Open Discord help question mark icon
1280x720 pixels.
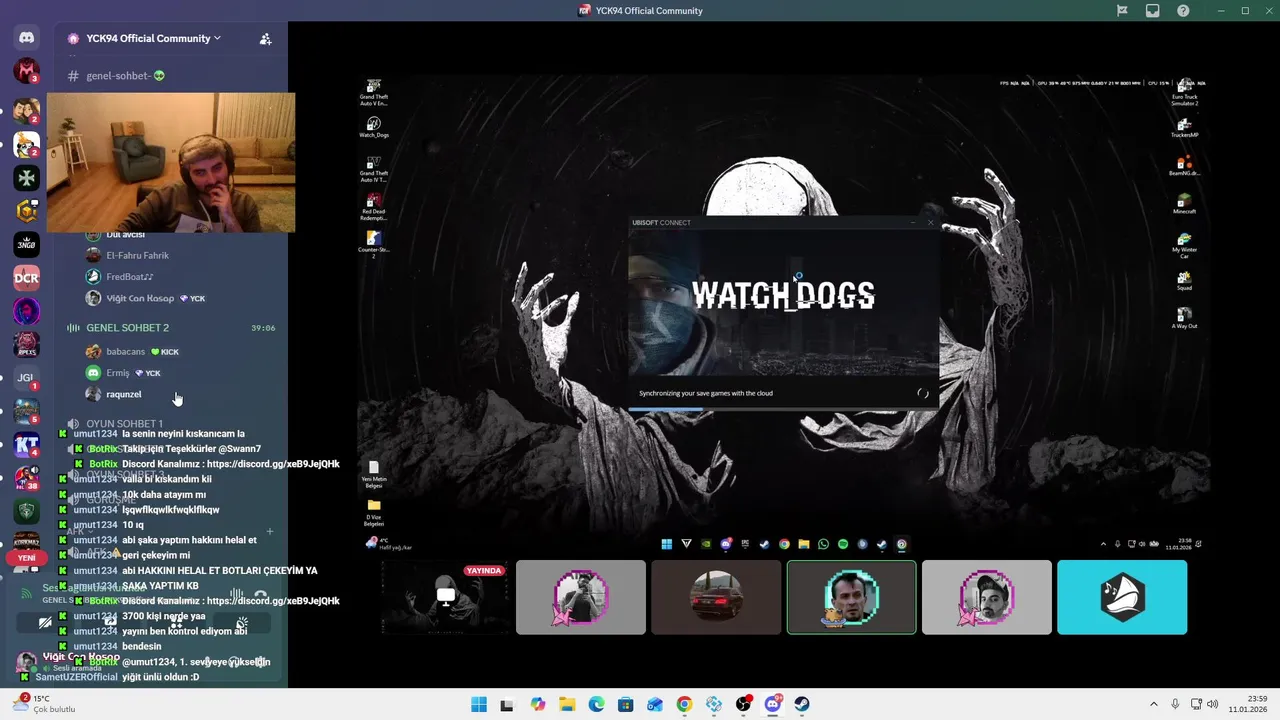[1184, 11]
